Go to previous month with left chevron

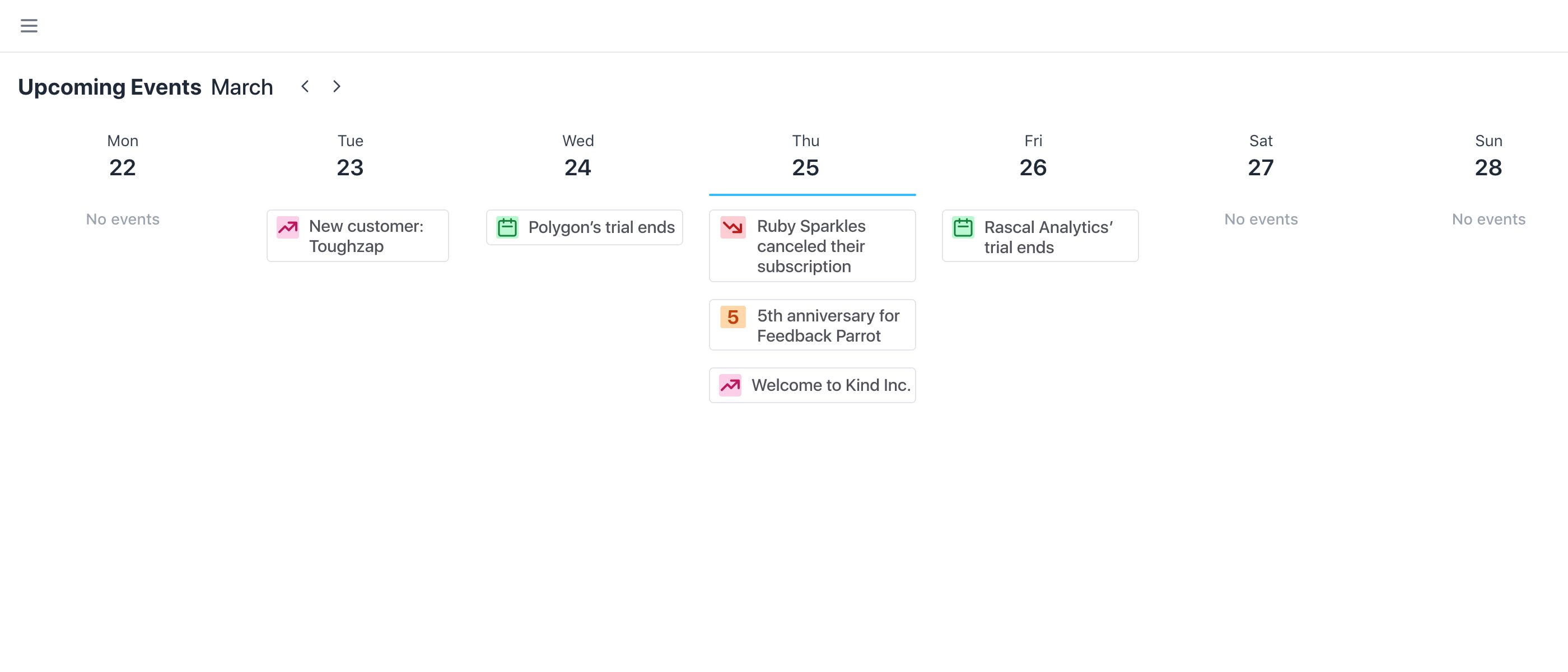pyautogui.click(x=305, y=86)
